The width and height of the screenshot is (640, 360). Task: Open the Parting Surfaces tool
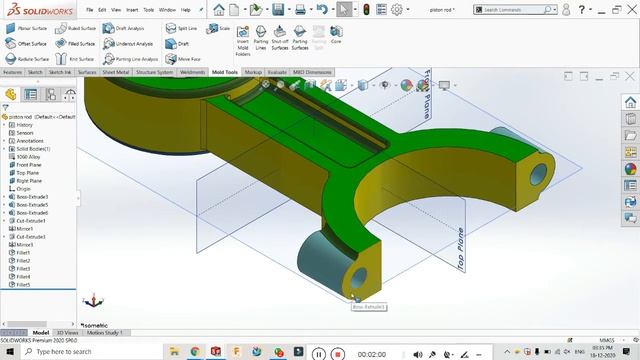[300, 37]
